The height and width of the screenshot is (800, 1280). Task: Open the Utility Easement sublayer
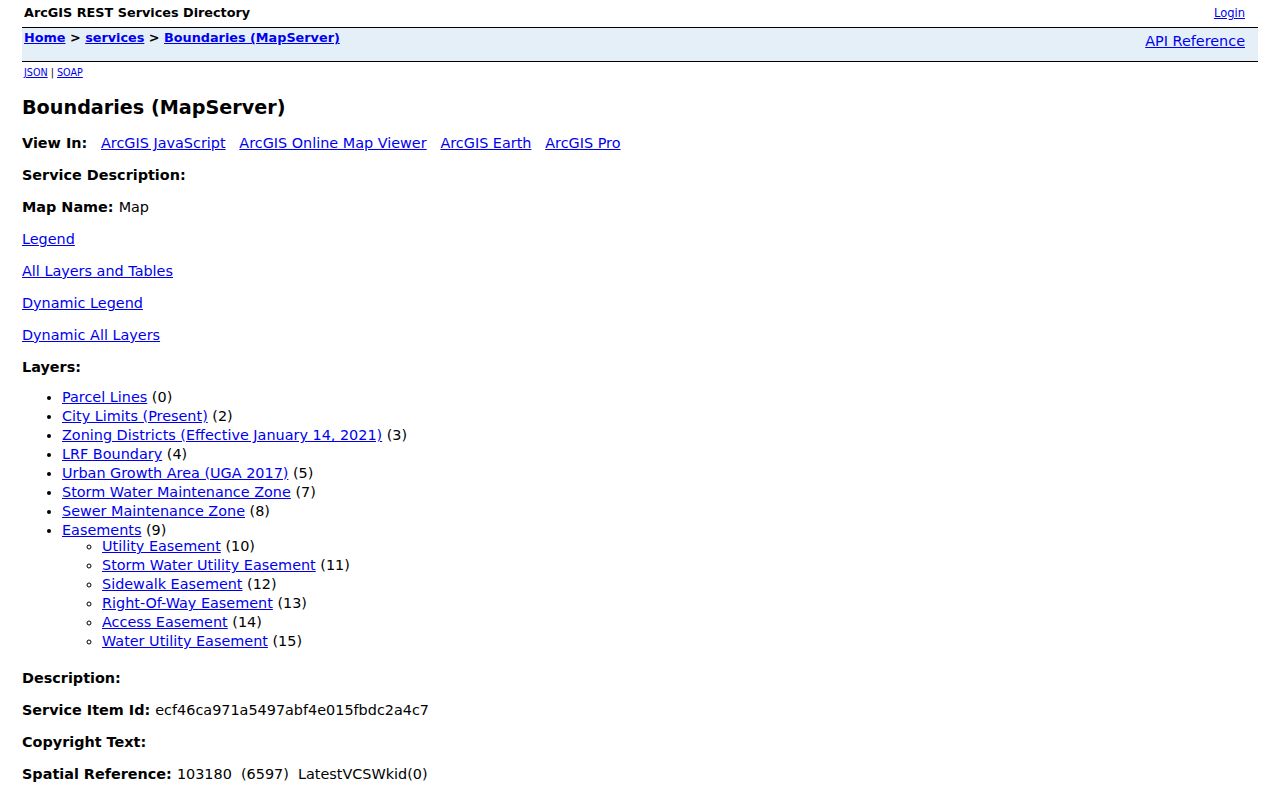pyautogui.click(x=161, y=546)
